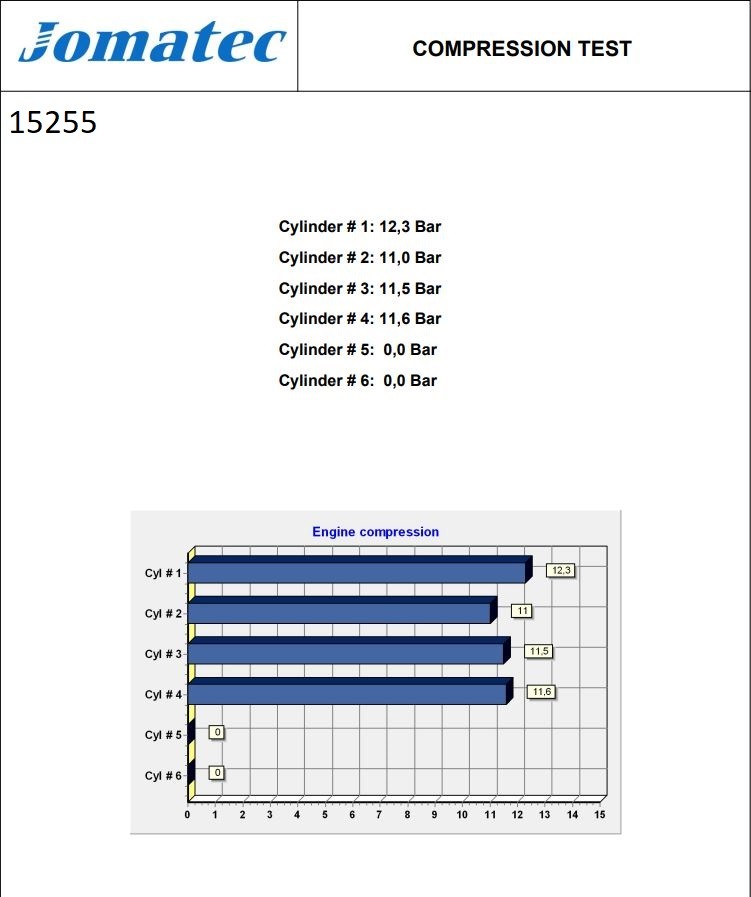The image size is (751, 897).
Task: Click the Cylinder # 6: 0,0 Bar line
Action: (357, 381)
